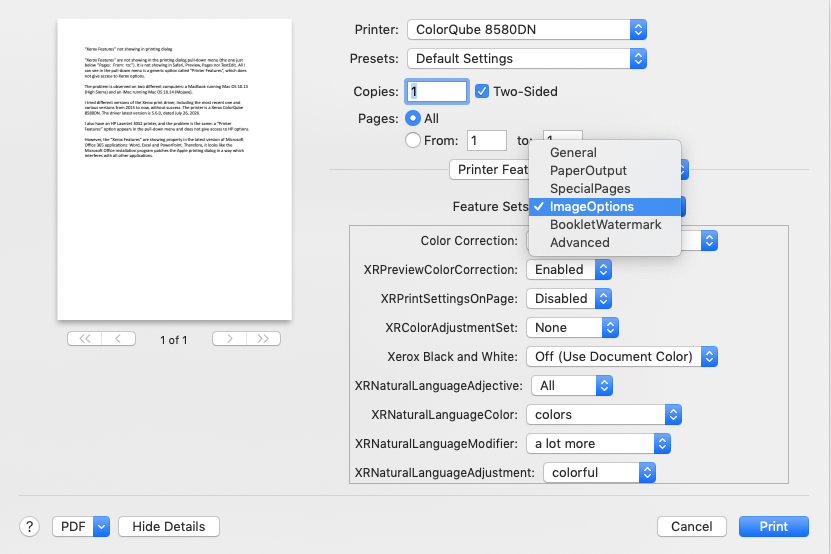Go to previous page with left arrow
The image size is (831, 554).
click(x=119, y=339)
